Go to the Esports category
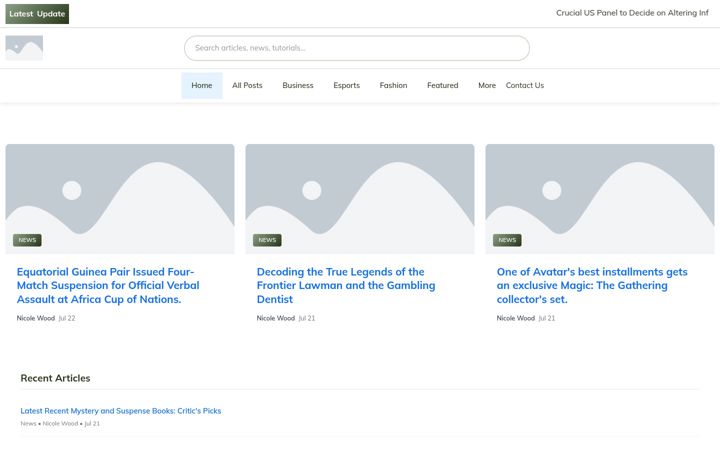 coord(347,85)
